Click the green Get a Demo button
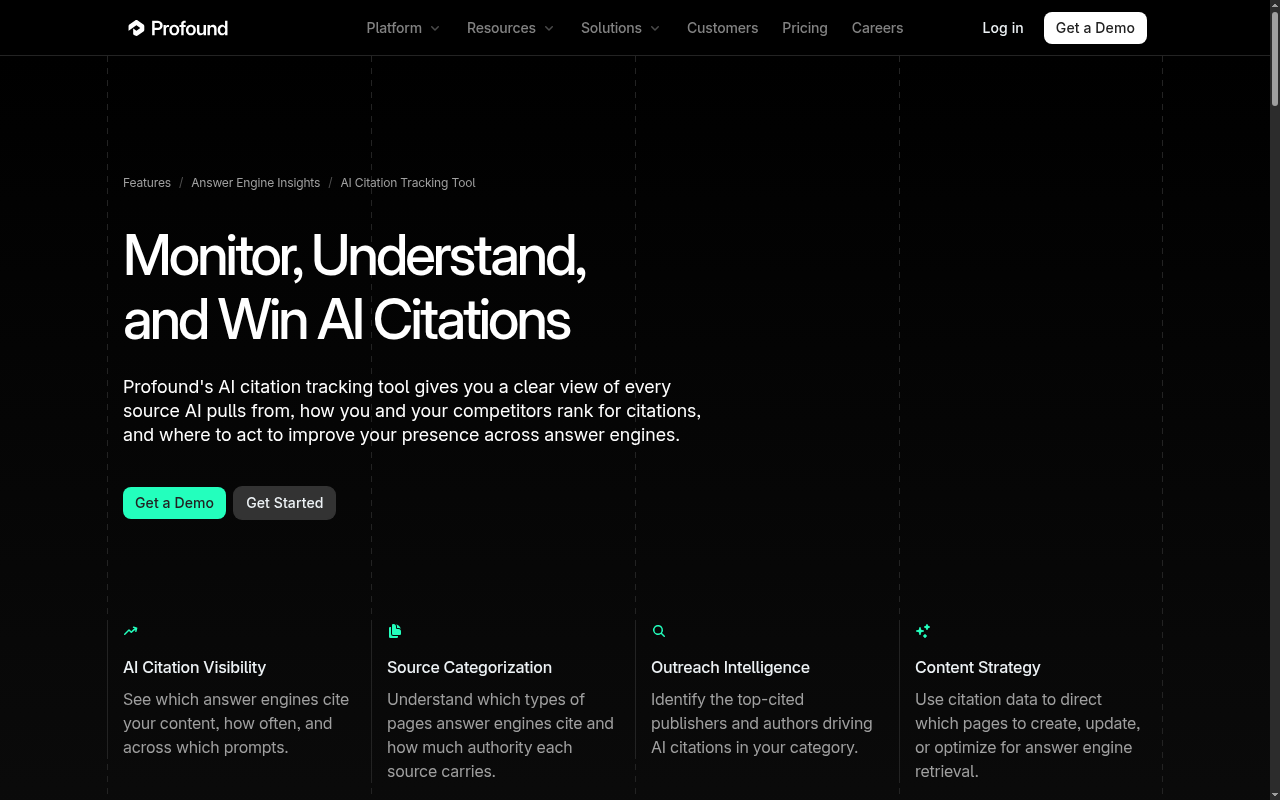1280x800 pixels. click(174, 503)
